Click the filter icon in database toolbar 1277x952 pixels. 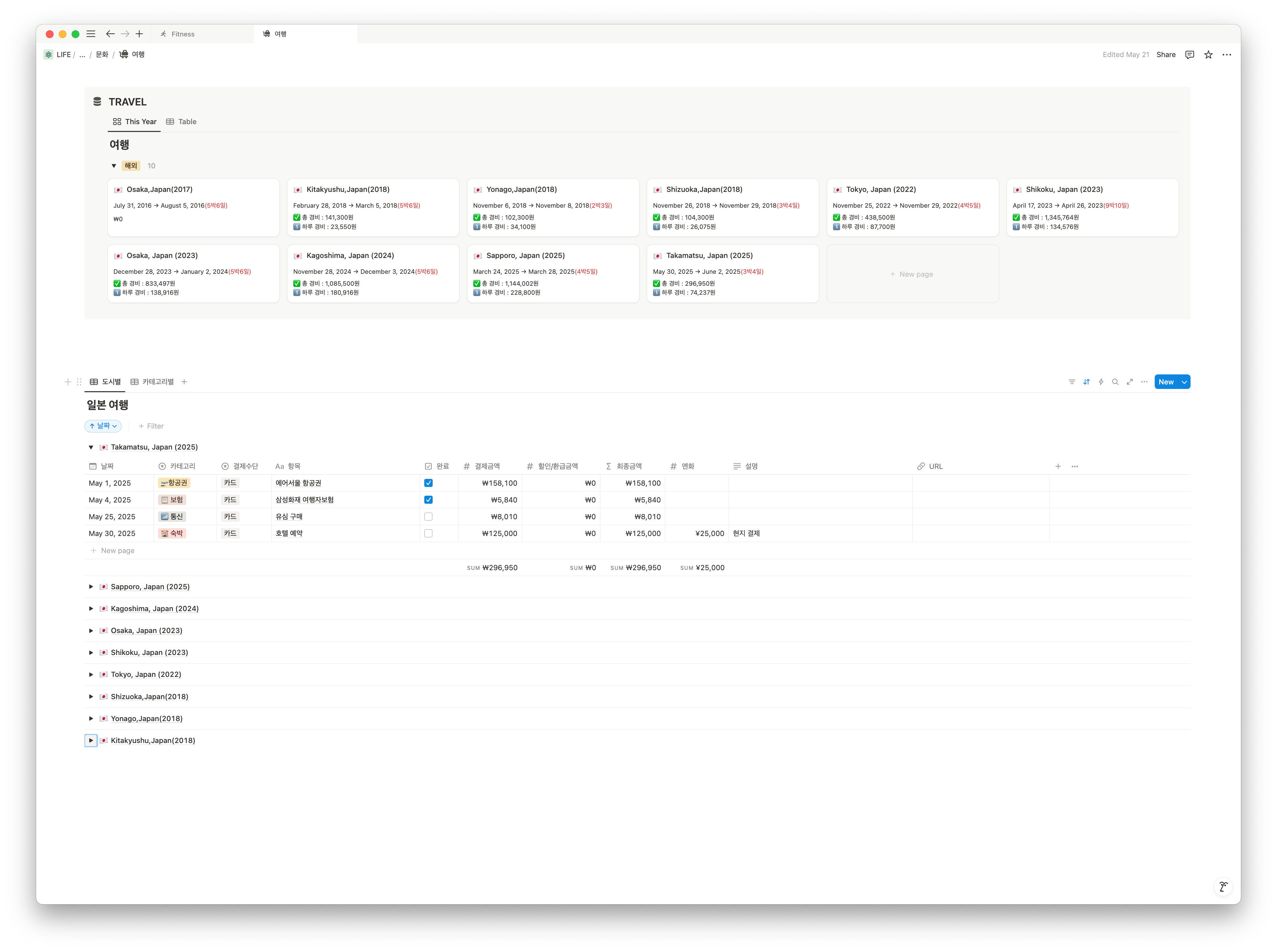tap(1072, 382)
